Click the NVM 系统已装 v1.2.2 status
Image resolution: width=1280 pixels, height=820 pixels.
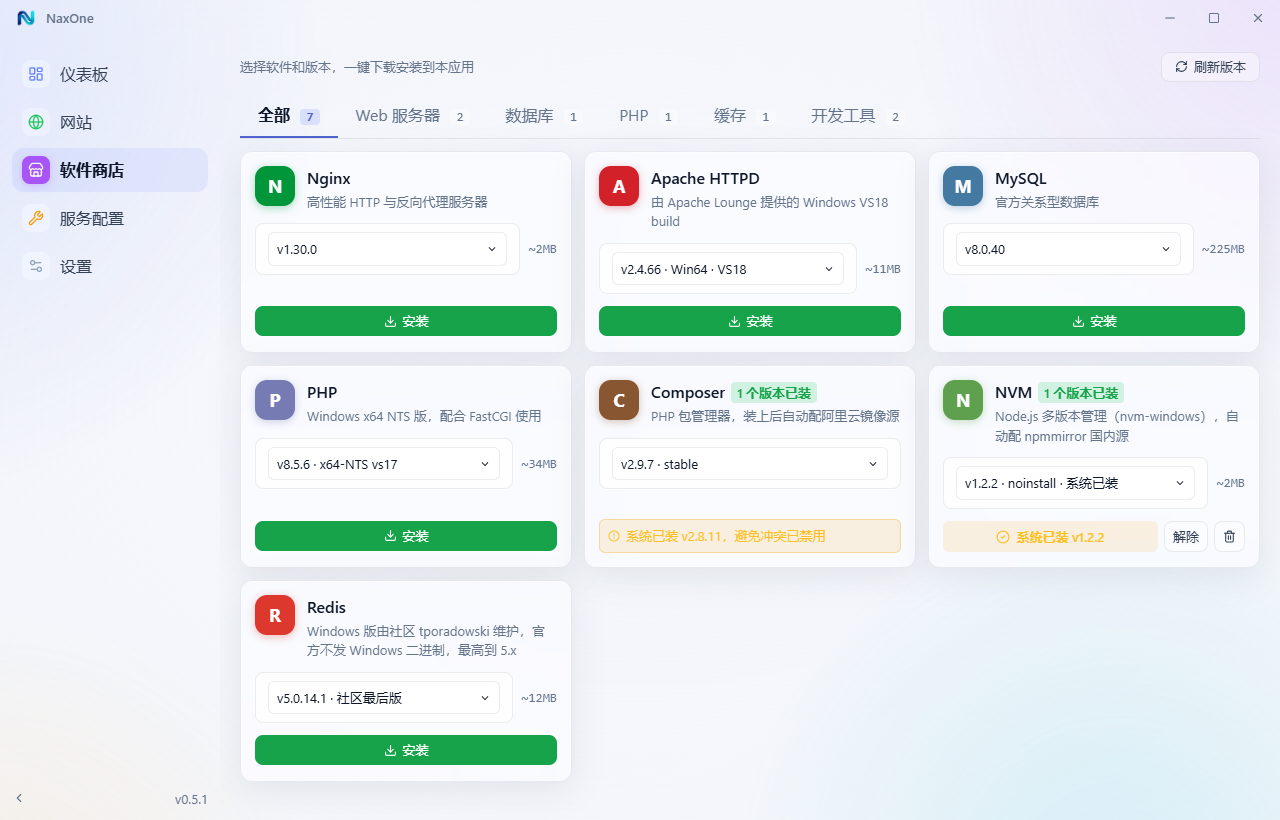pos(1050,537)
